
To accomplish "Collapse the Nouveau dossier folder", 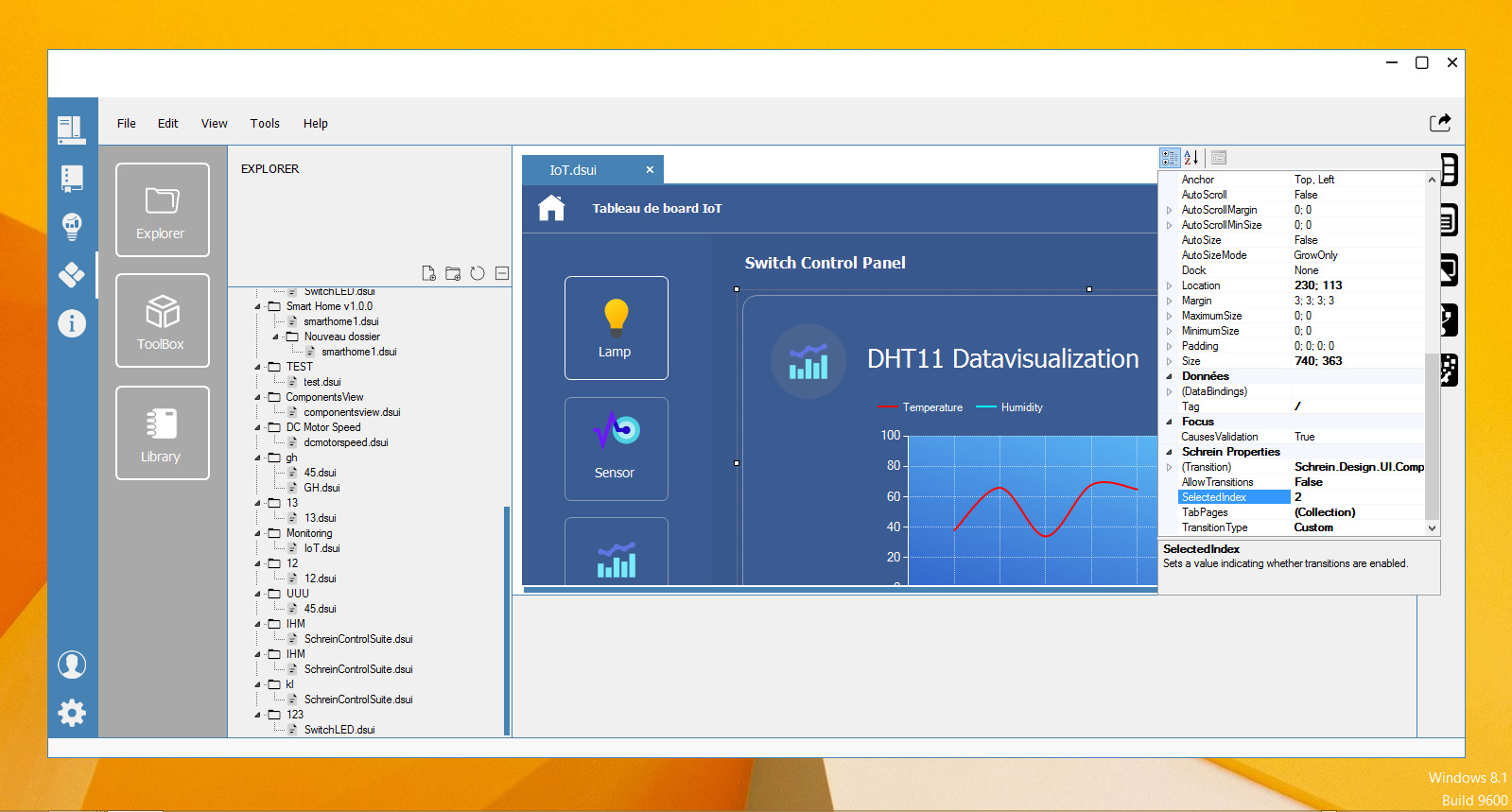I will [275, 337].
